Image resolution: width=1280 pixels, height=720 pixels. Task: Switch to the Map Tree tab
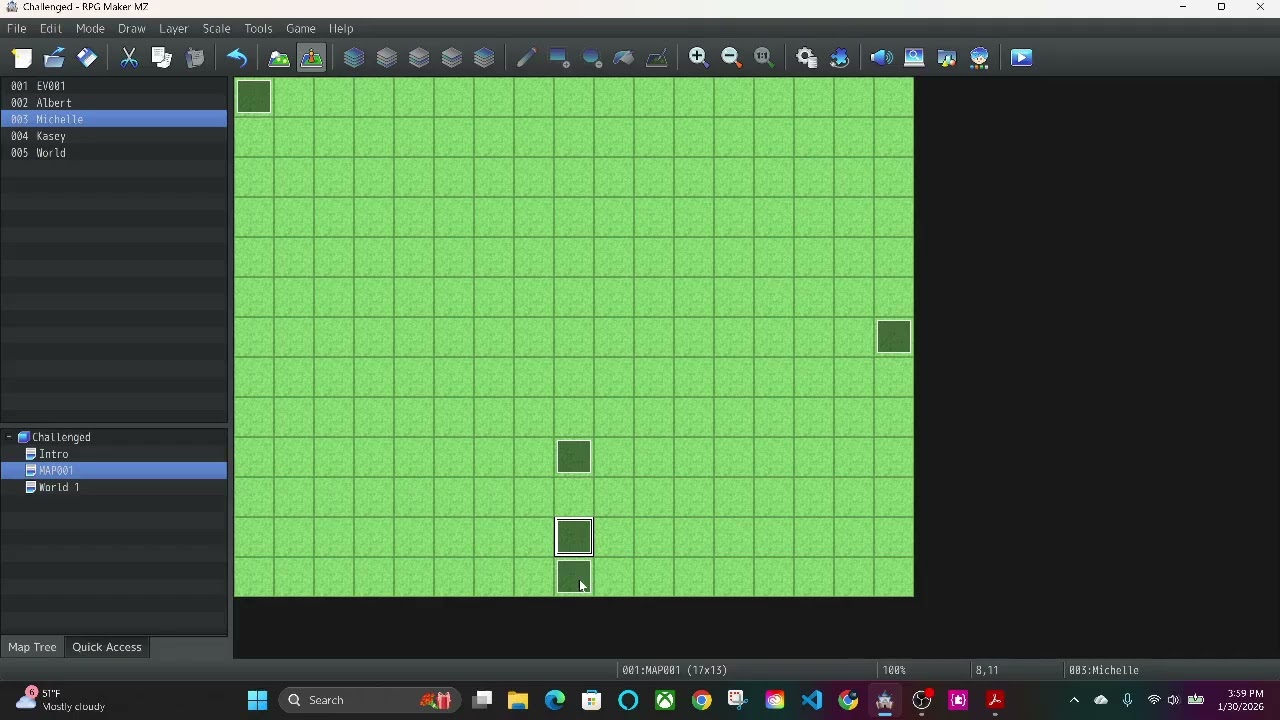(x=32, y=647)
